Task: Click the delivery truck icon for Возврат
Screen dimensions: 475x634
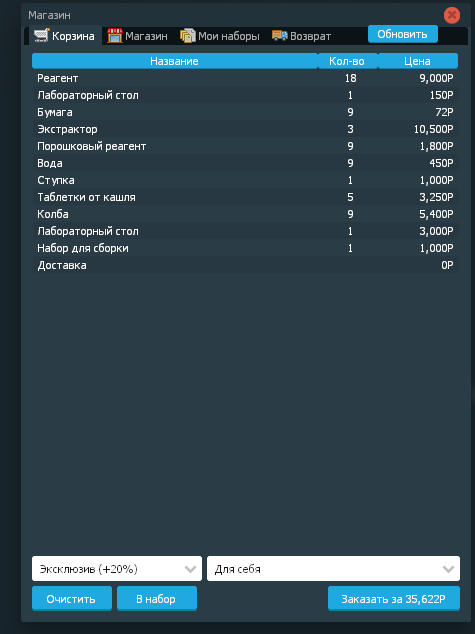Action: pos(280,36)
